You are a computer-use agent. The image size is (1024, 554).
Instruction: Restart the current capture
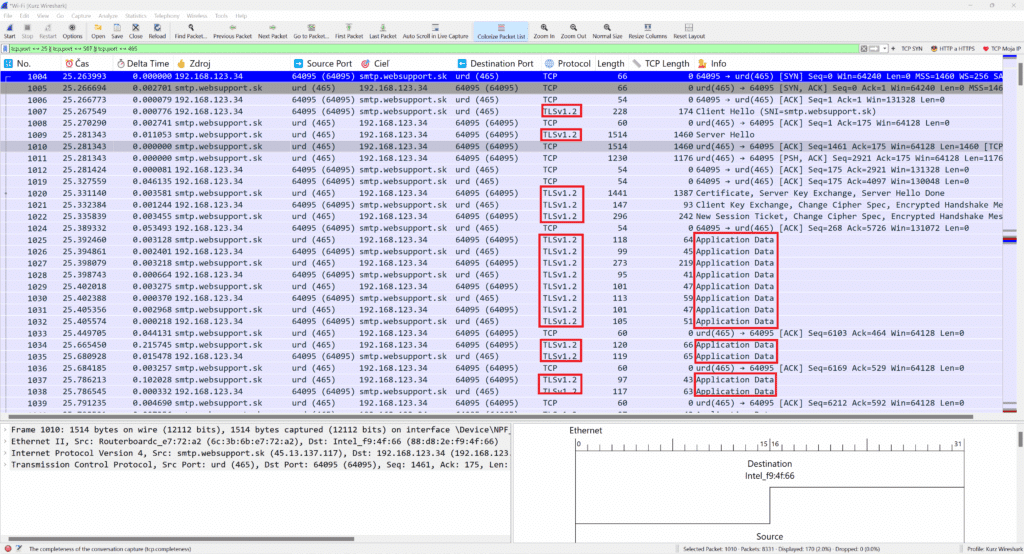click(x=48, y=31)
